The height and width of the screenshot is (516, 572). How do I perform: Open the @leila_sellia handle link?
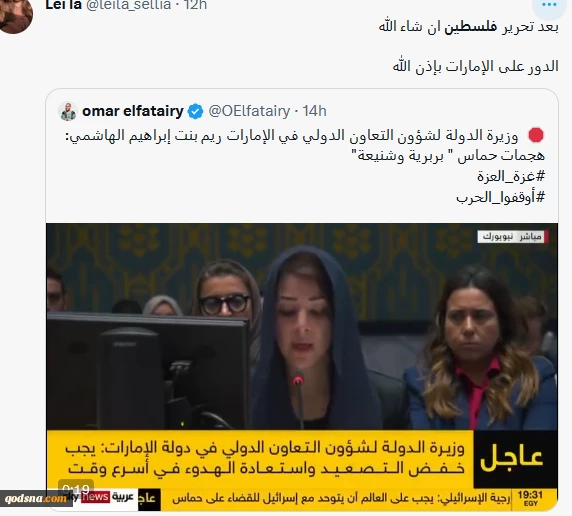[x=128, y=5]
